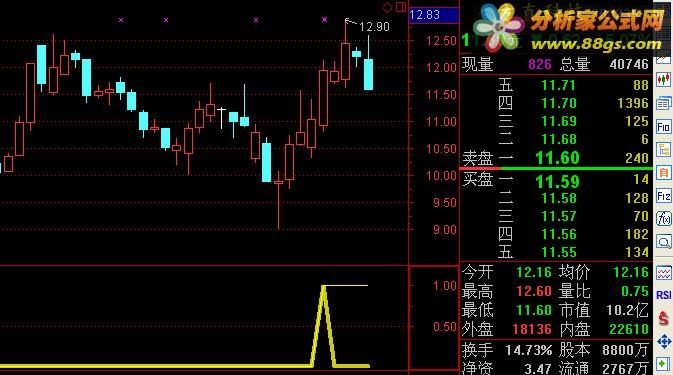Select the RSI indicator icon
The width and height of the screenshot is (673, 375).
pyautogui.click(x=664, y=295)
